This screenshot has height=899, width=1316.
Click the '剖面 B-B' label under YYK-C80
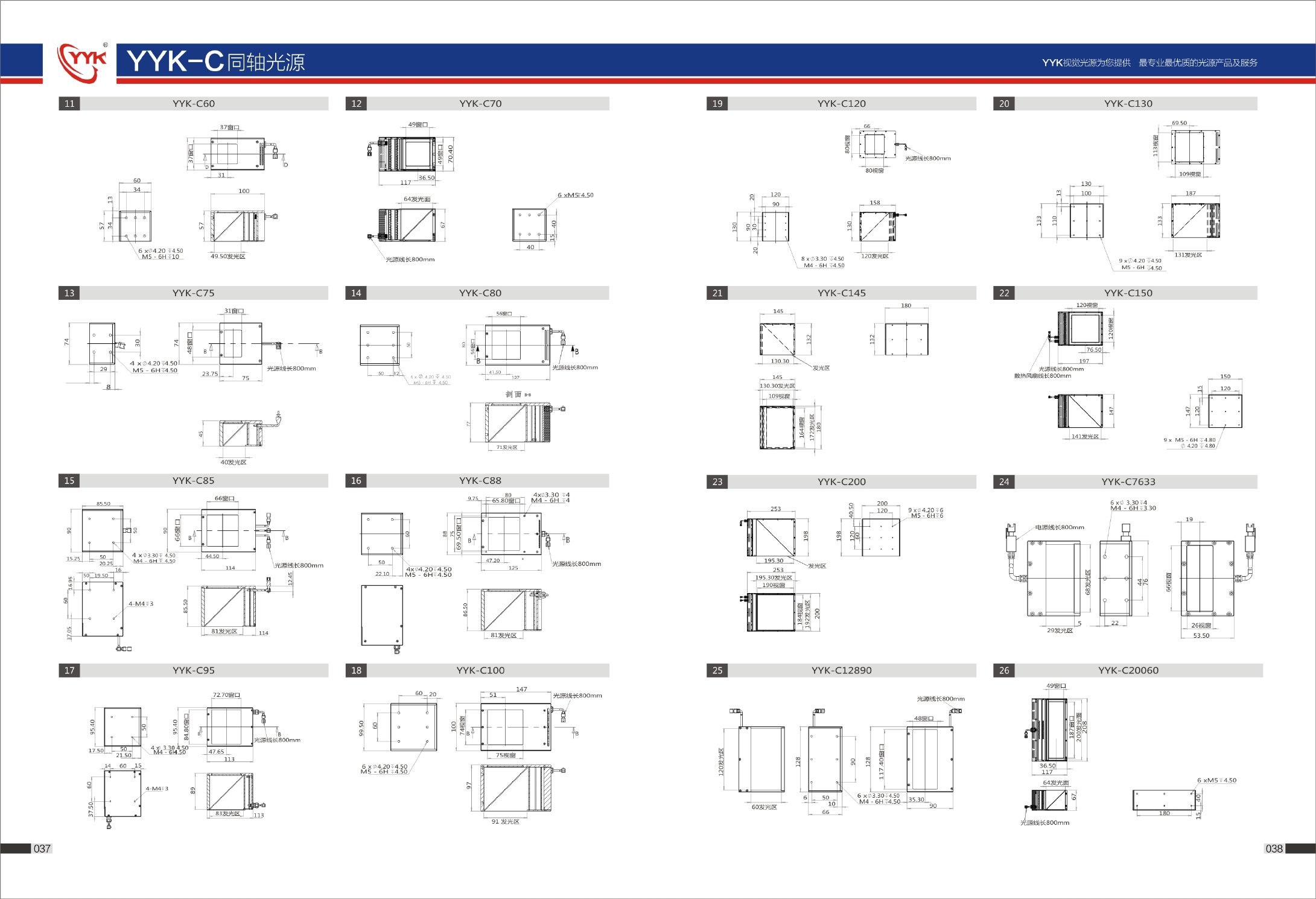point(518,395)
